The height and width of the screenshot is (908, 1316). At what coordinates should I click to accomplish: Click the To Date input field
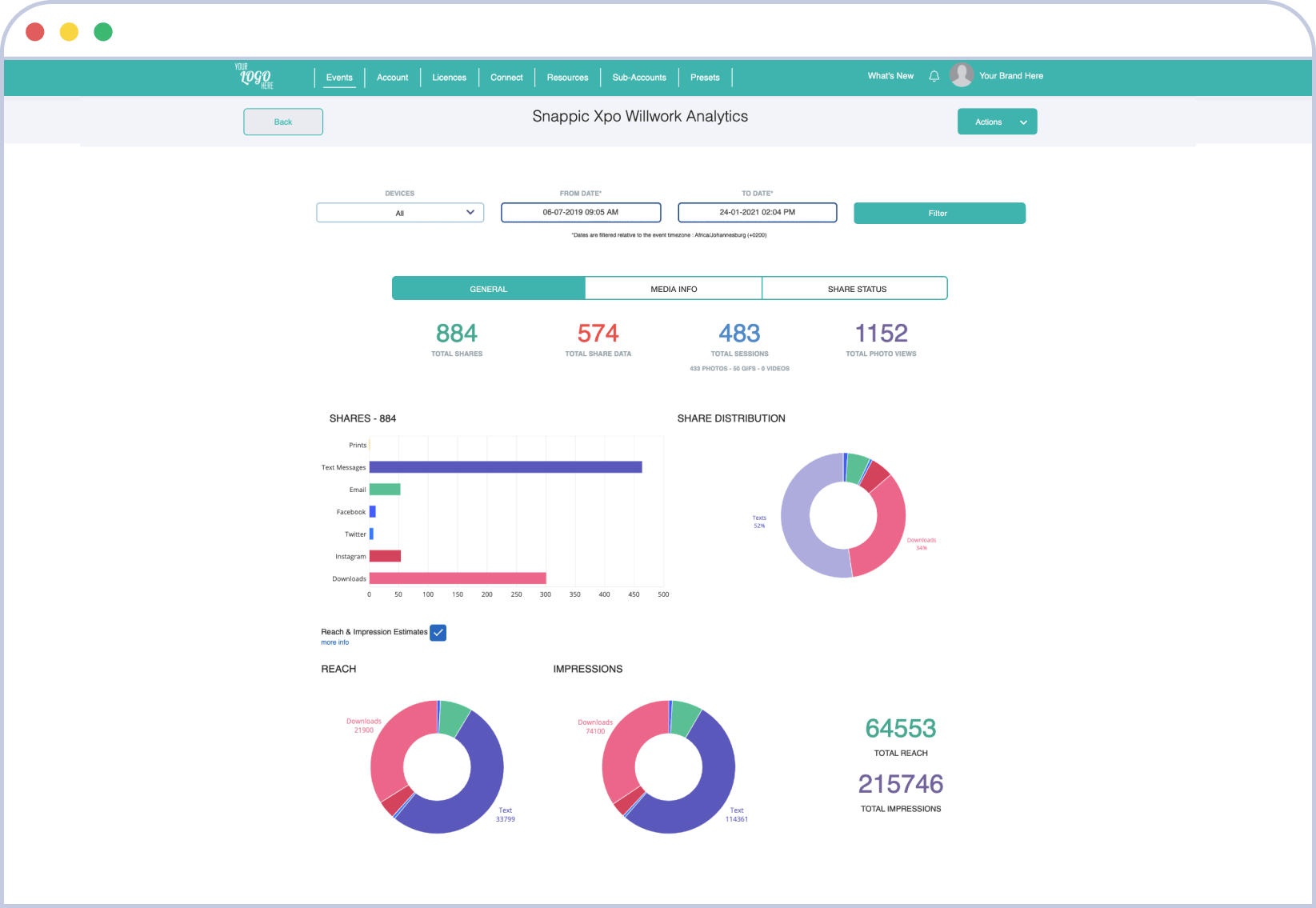(x=758, y=212)
